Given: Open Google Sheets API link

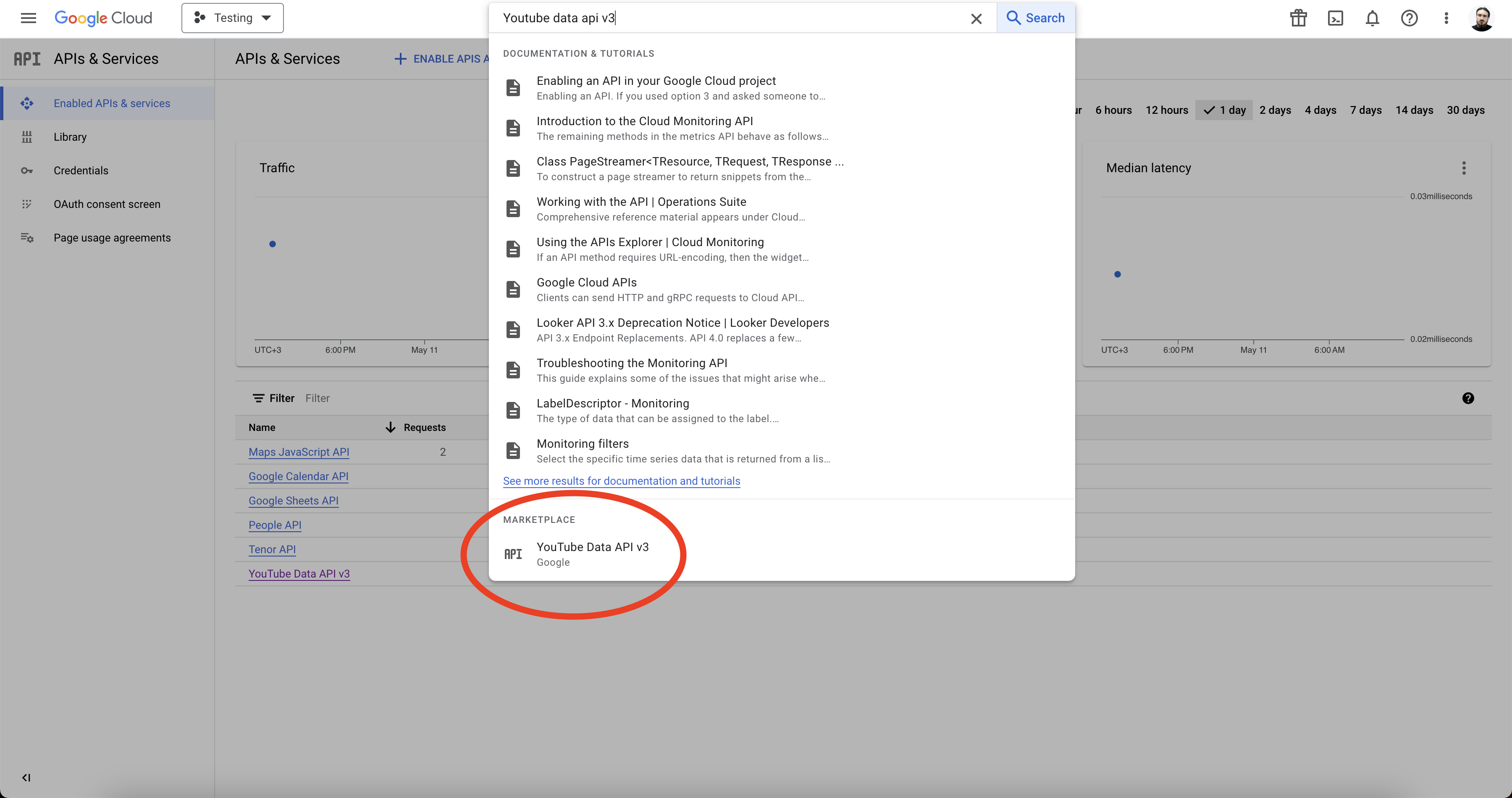Looking at the screenshot, I should click(294, 501).
